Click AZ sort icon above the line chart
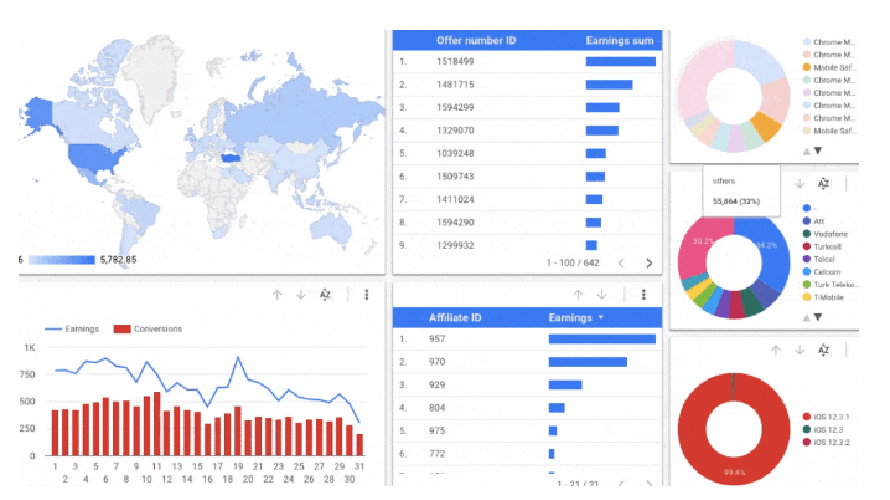 pyautogui.click(x=325, y=295)
